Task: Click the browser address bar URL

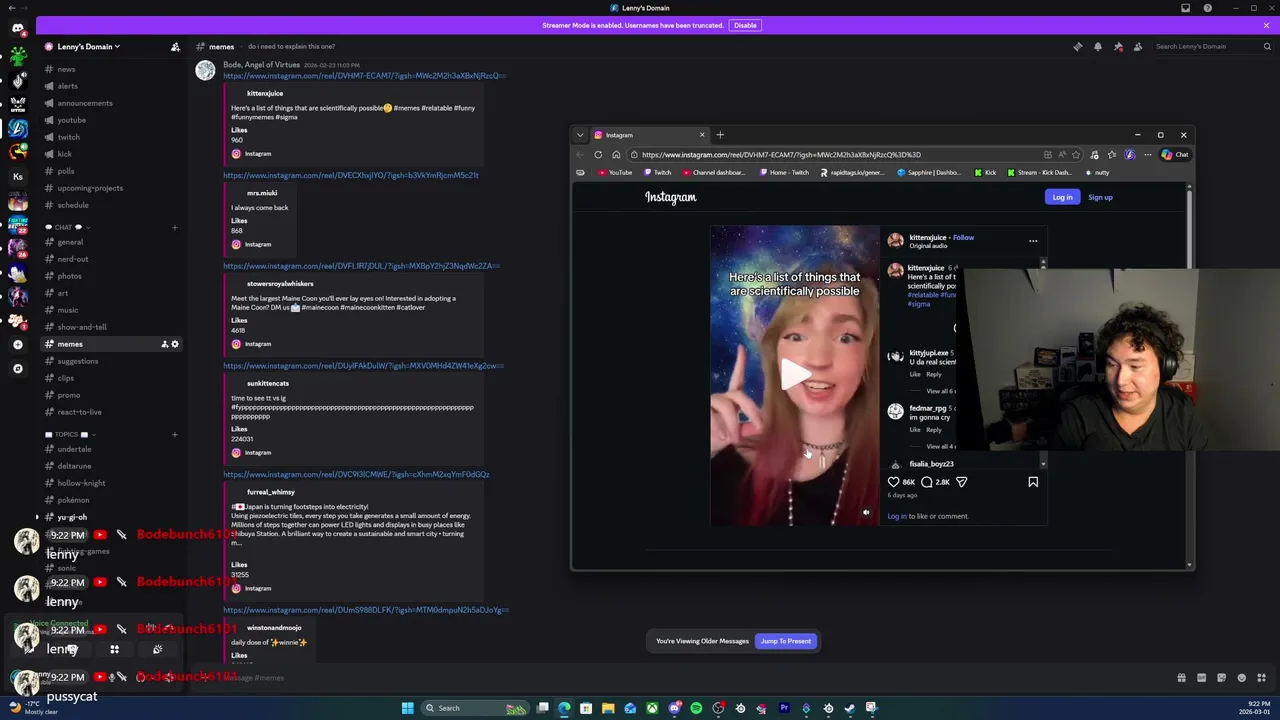Action: 781,155
